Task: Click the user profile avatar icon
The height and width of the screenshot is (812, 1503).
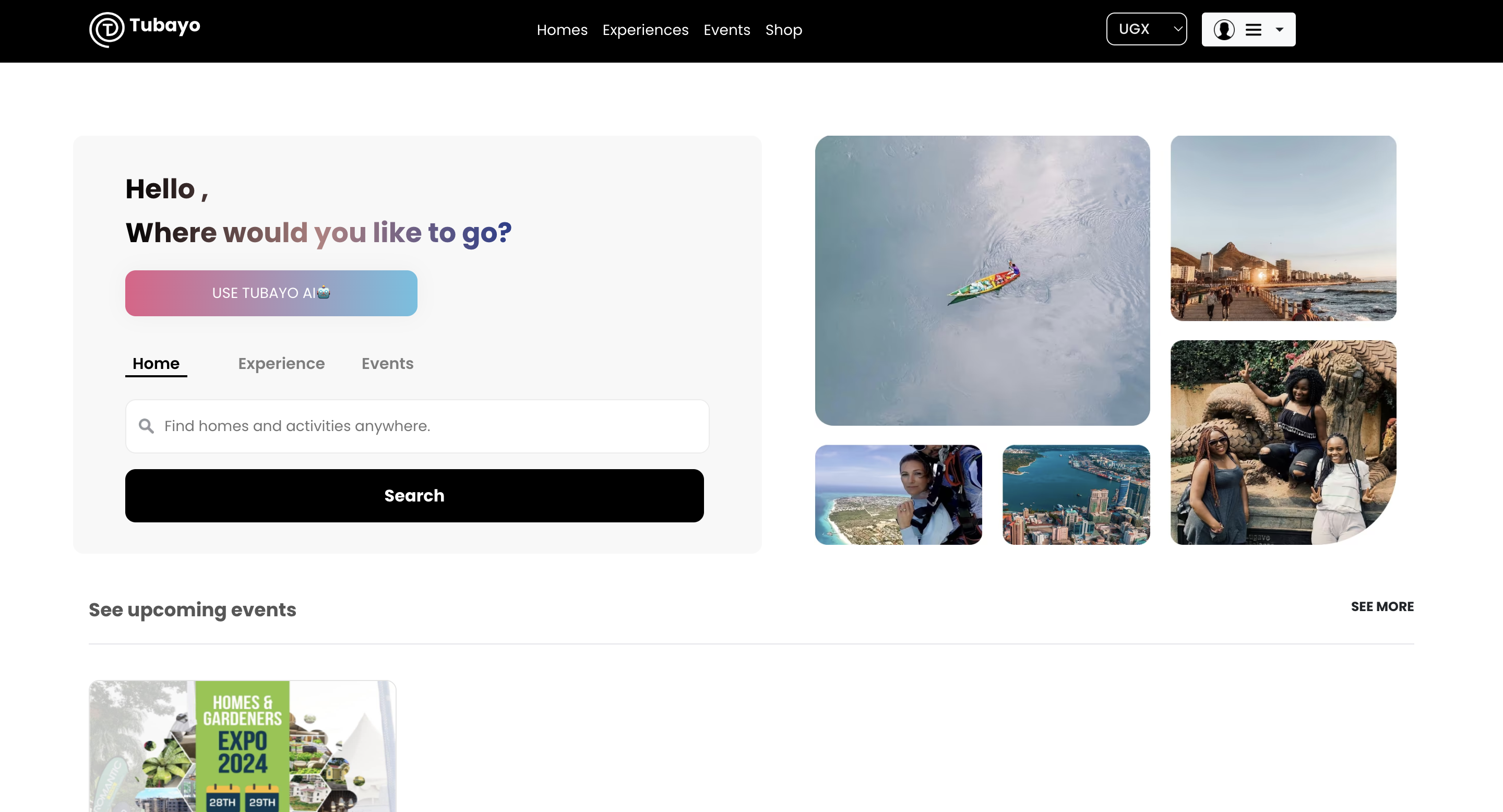Action: point(1223,29)
